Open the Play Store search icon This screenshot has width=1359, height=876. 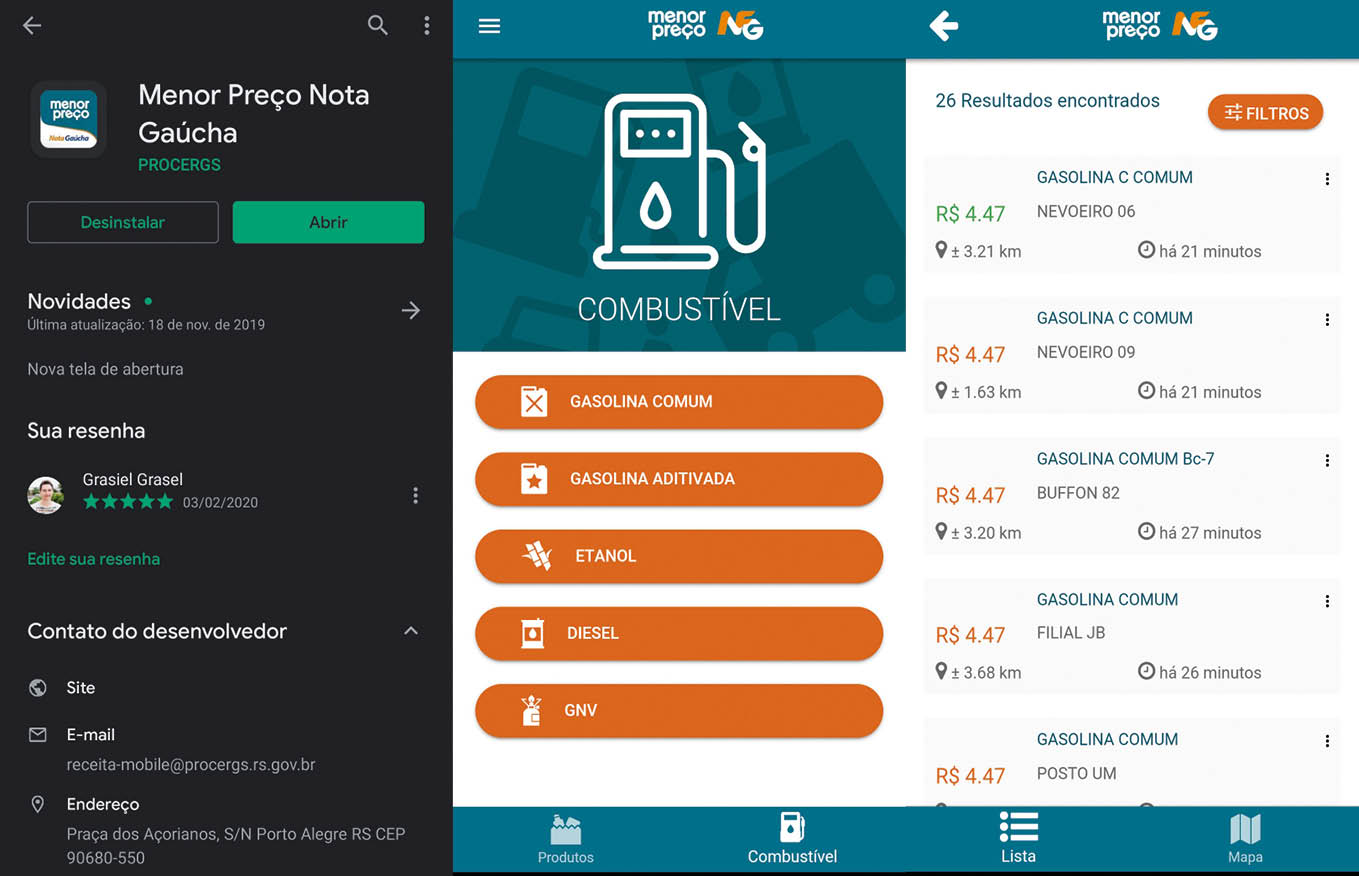pyautogui.click(x=377, y=26)
